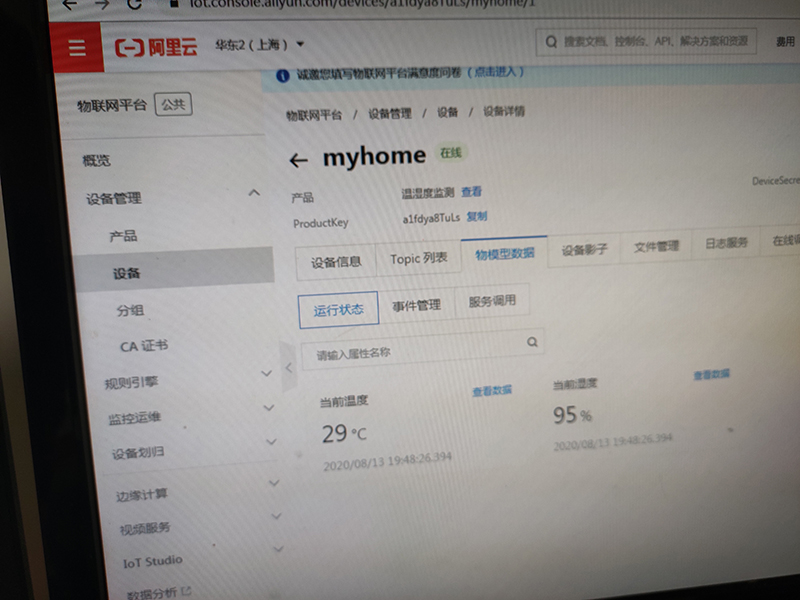This screenshot has height=600, width=800.
Task: Click the back arrow beside myhome
Action: [x=298, y=161]
